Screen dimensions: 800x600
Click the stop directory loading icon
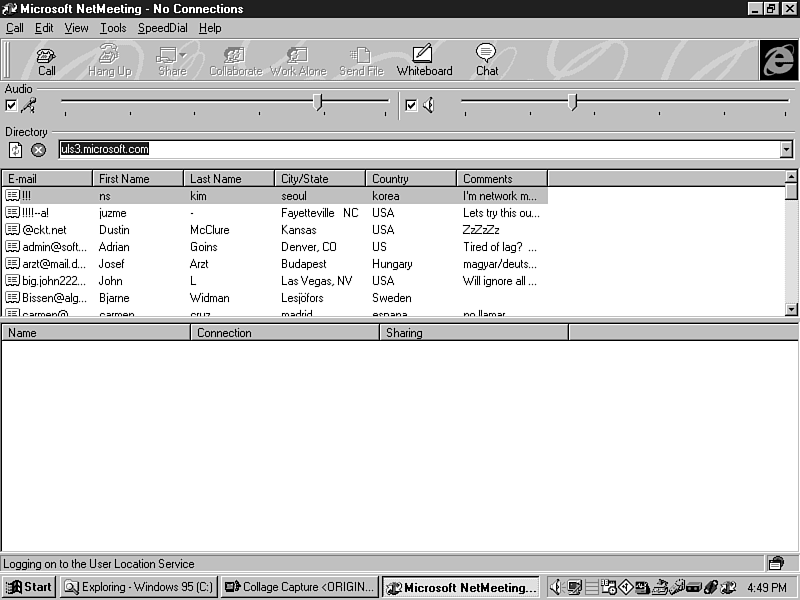click(38, 150)
